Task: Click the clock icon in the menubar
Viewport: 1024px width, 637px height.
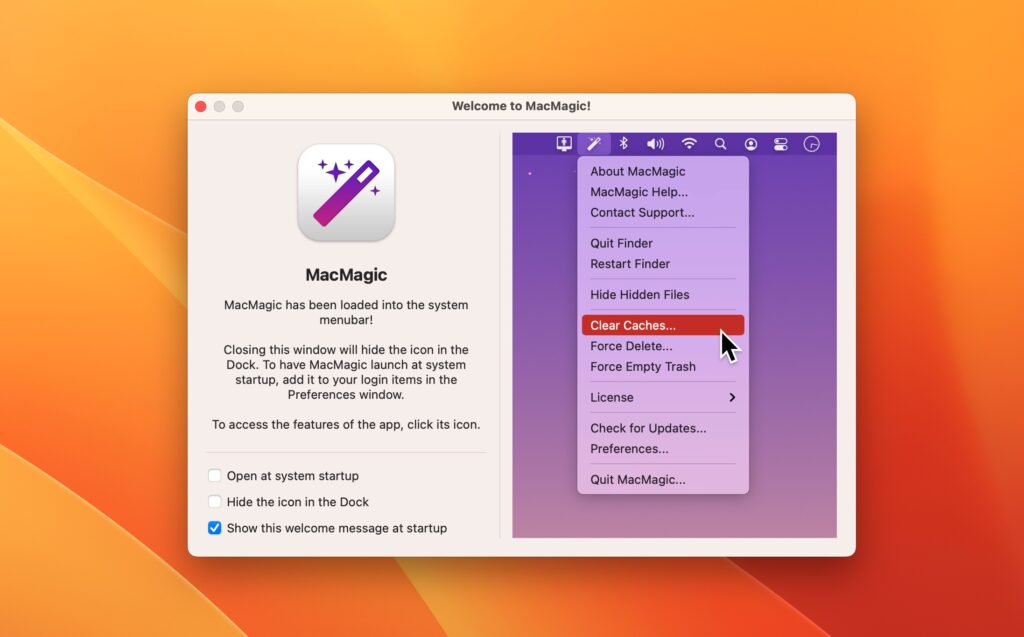Action: pyautogui.click(x=812, y=143)
